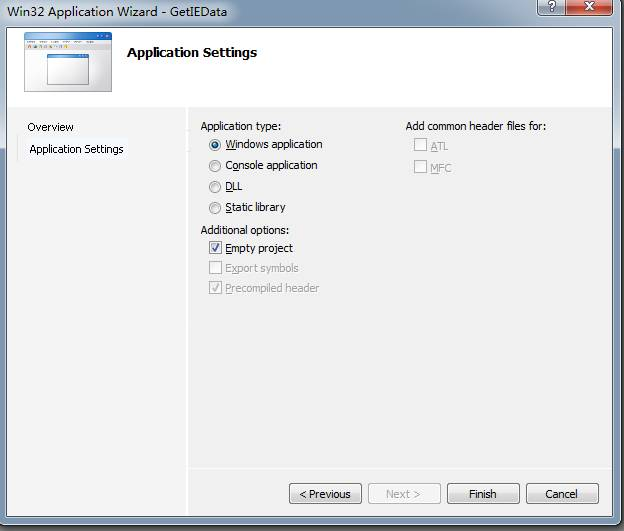624x531 pixels.
Task: Open wizard help with question mark button
Action: coord(552,7)
